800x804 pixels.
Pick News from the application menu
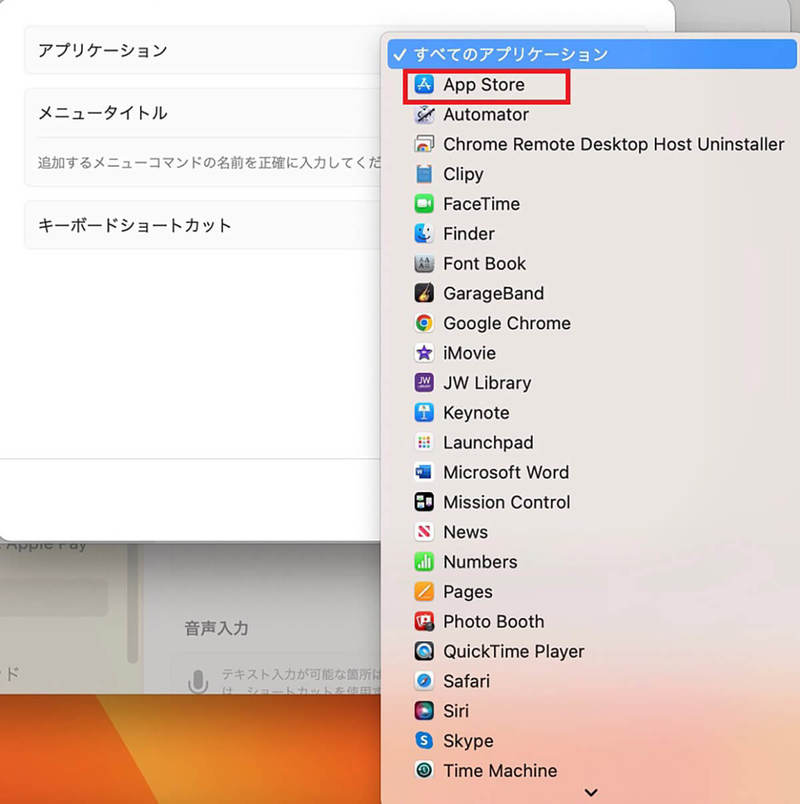pyautogui.click(x=592, y=532)
